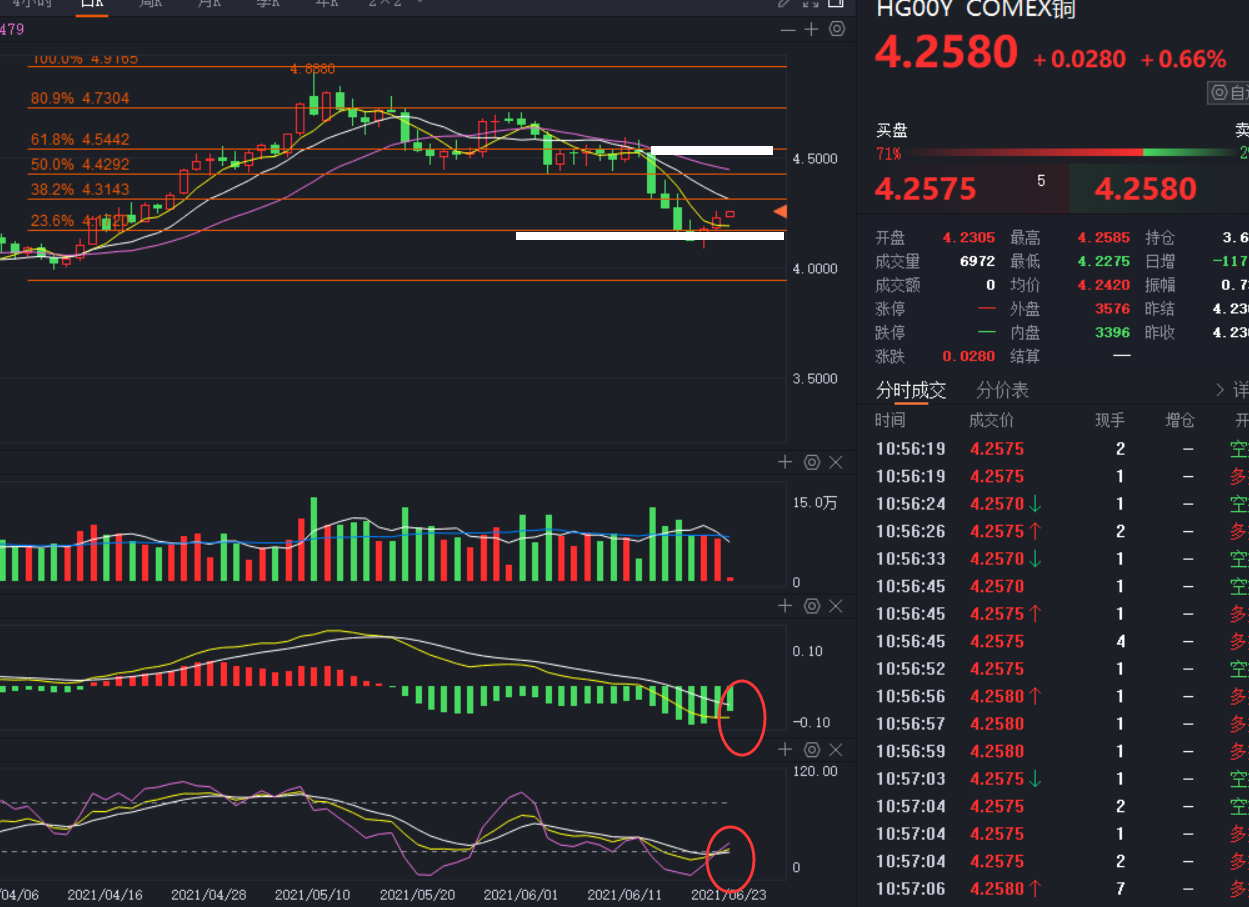Image resolution: width=1249 pixels, height=907 pixels.
Task: Add a panel using the MACD panel plus icon
Action: click(785, 606)
